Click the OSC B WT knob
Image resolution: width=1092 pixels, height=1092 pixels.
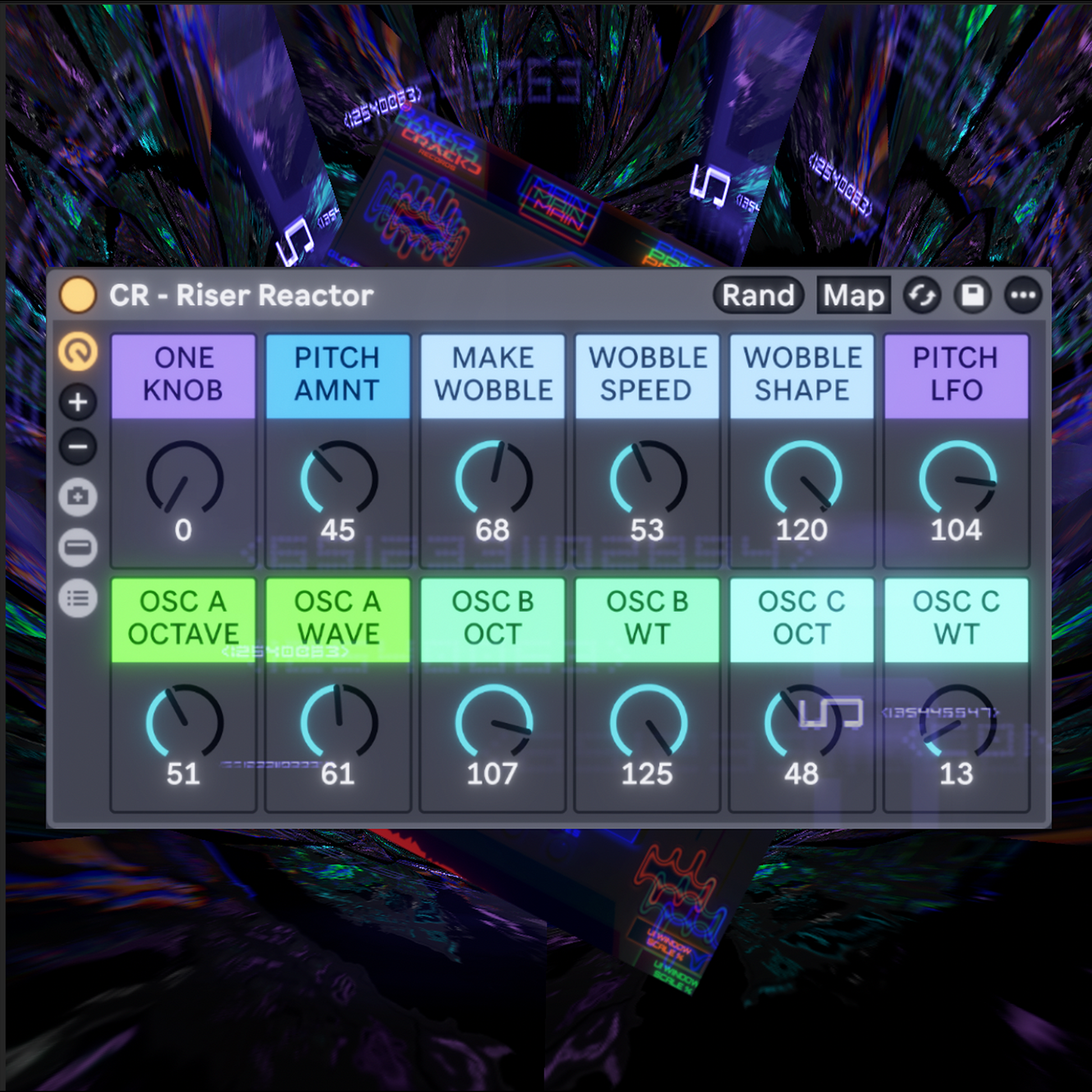(648, 722)
